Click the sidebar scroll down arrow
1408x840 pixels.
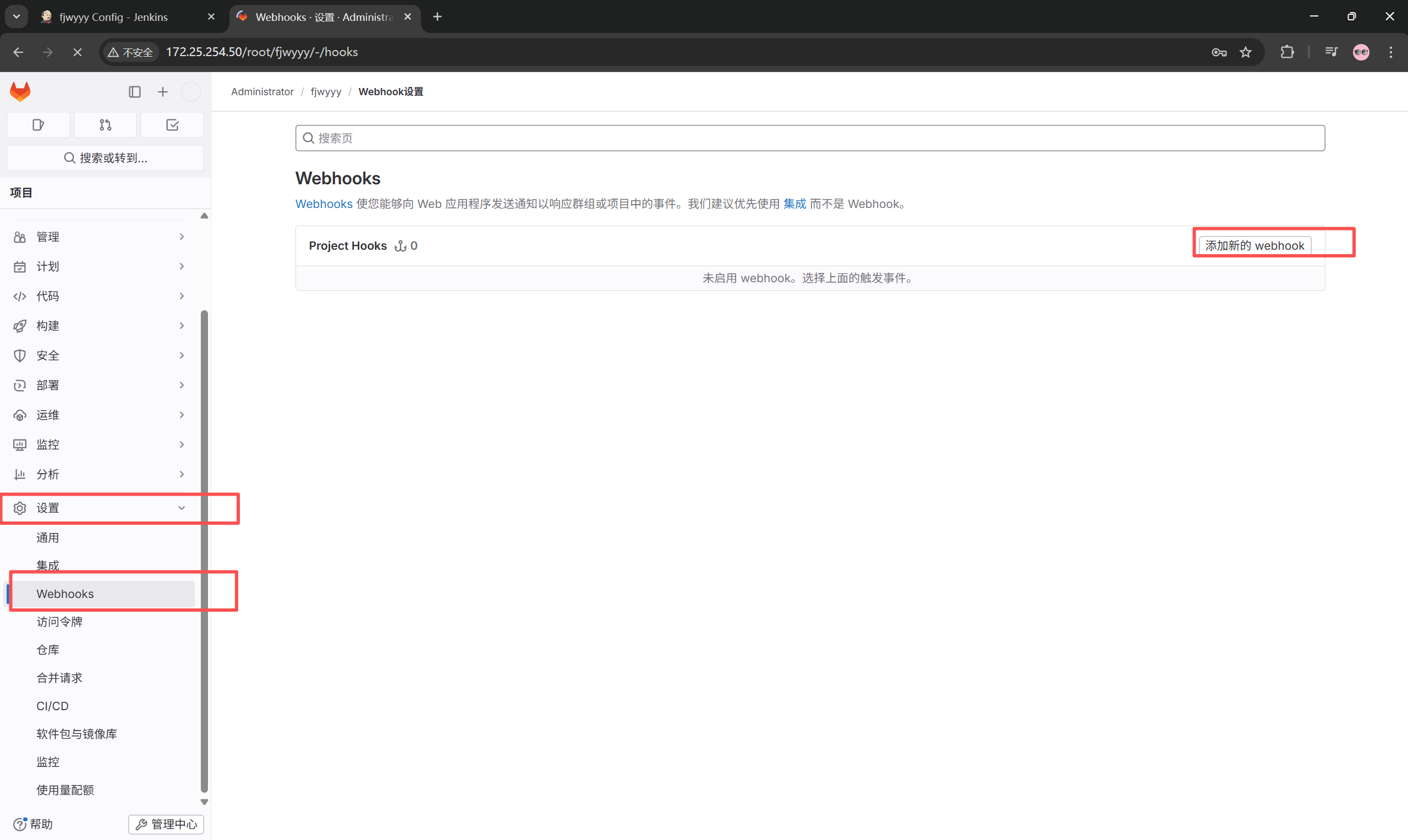204,801
